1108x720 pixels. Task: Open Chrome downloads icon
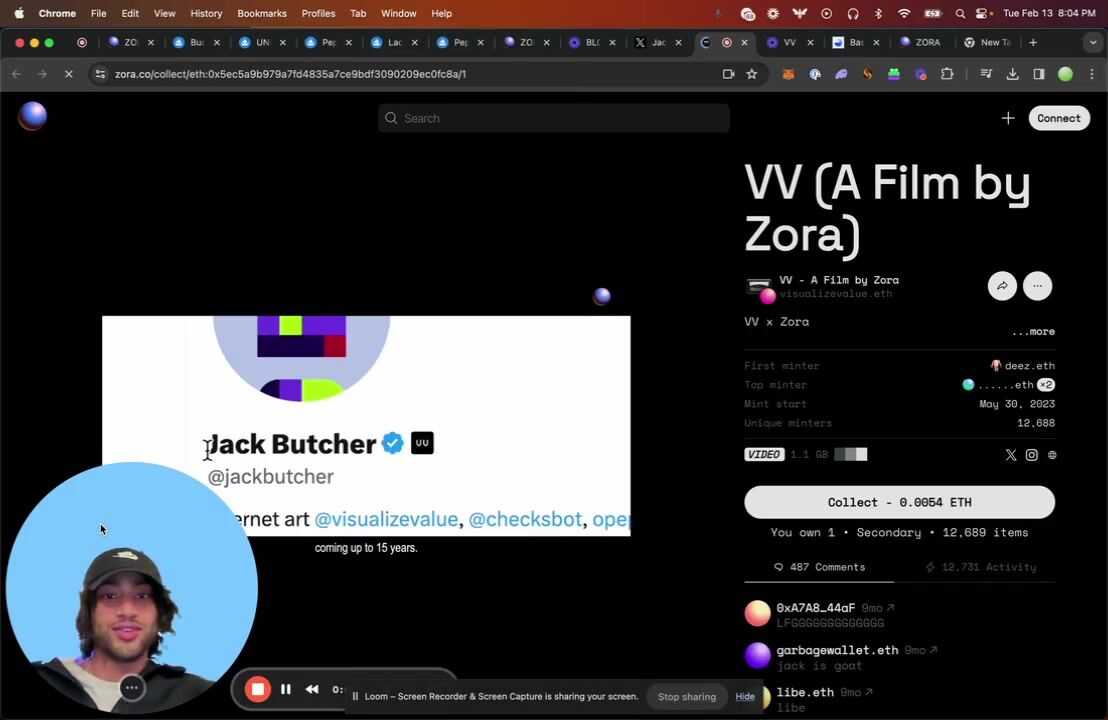pyautogui.click(x=1013, y=74)
